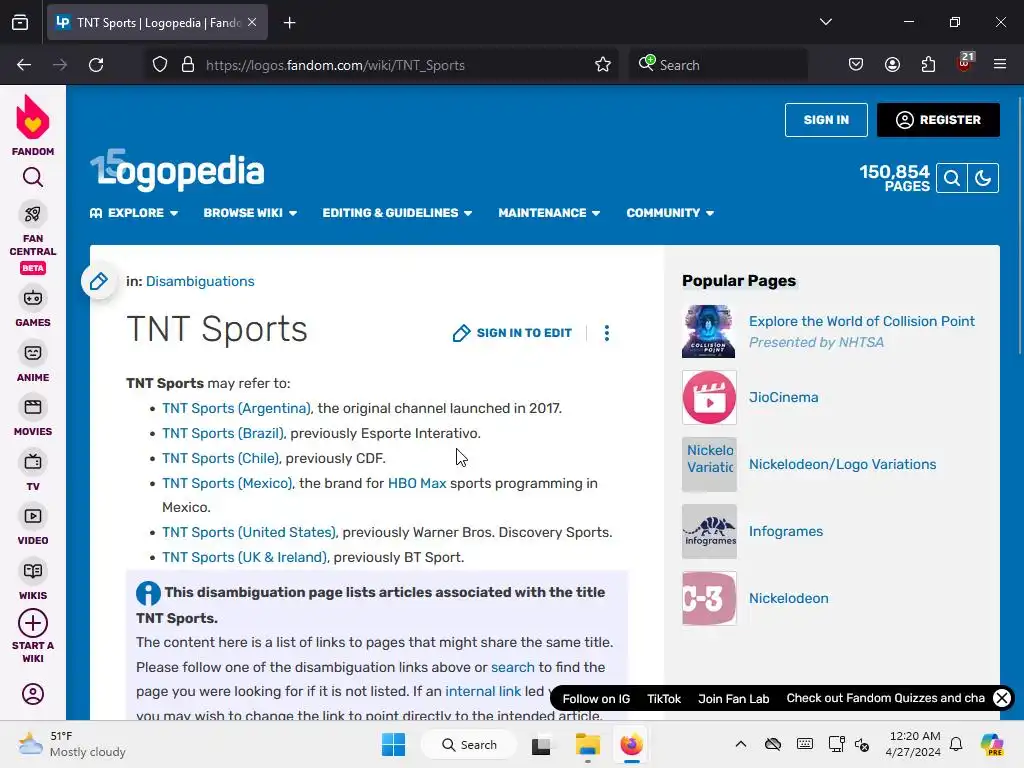Open the Infogrames thumbnail
Image resolution: width=1024 pixels, height=768 pixels.
[709, 532]
